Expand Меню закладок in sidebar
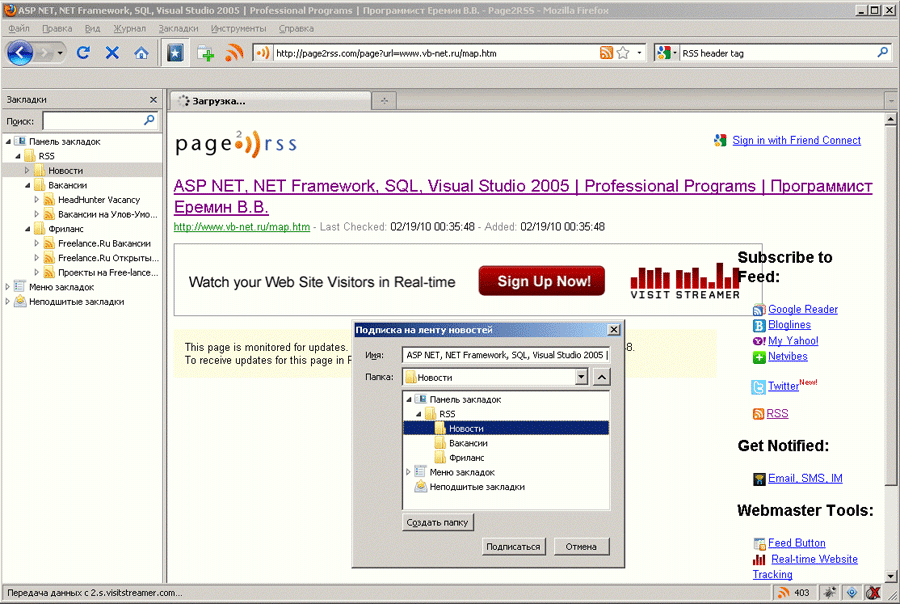This screenshot has height=604, width=900. pyautogui.click(x=7, y=286)
